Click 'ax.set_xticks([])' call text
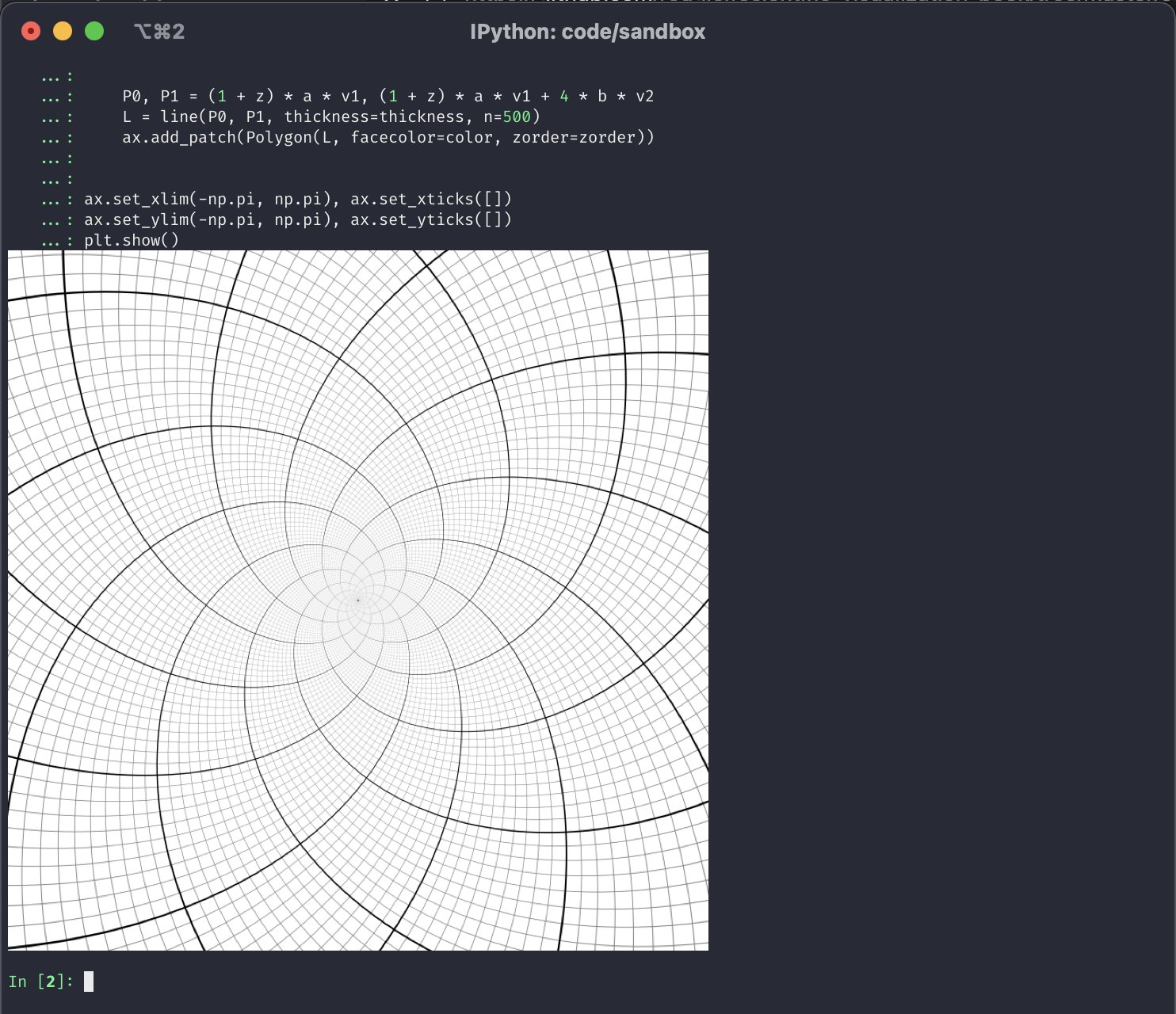1176x1014 pixels. pyautogui.click(x=431, y=199)
